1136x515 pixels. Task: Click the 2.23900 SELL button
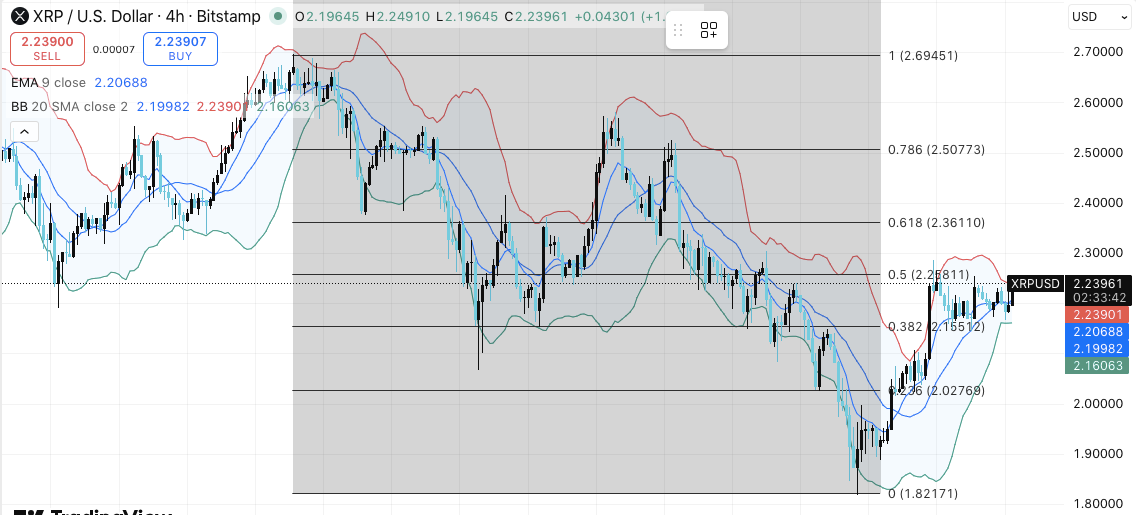pos(47,49)
